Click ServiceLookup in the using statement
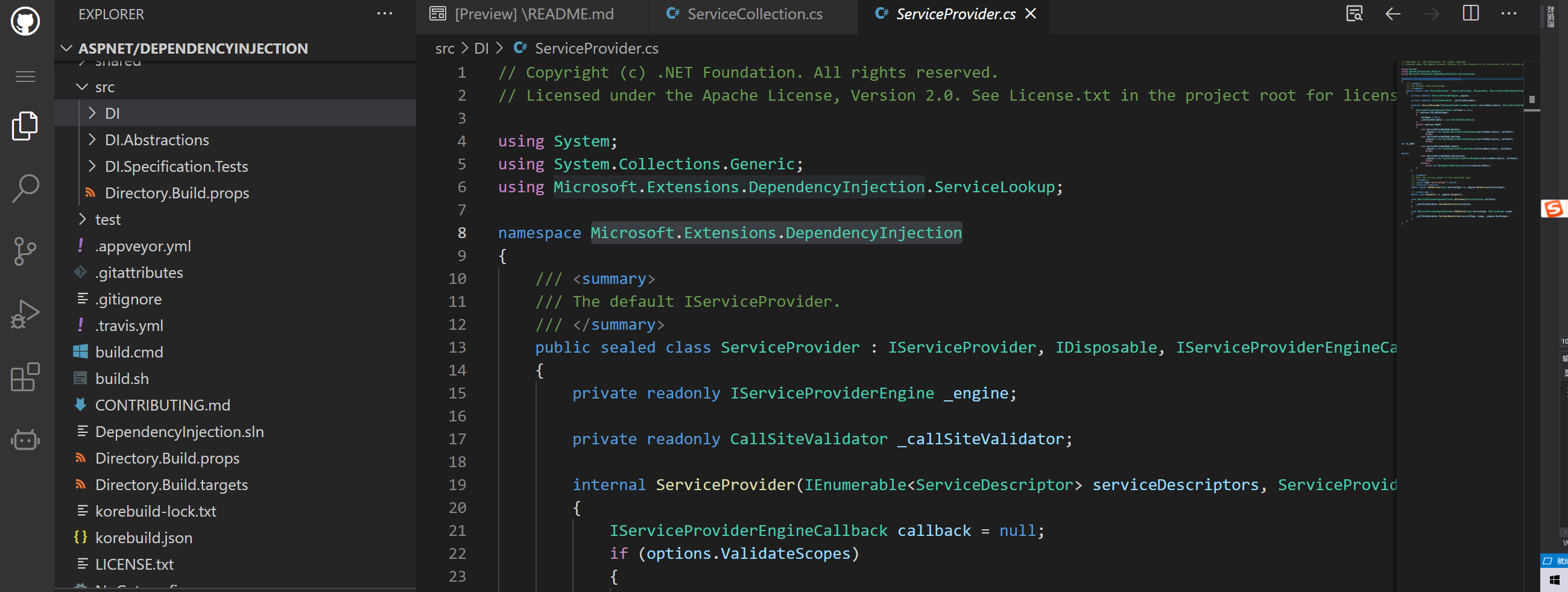The width and height of the screenshot is (1568, 592). pyautogui.click(x=994, y=187)
